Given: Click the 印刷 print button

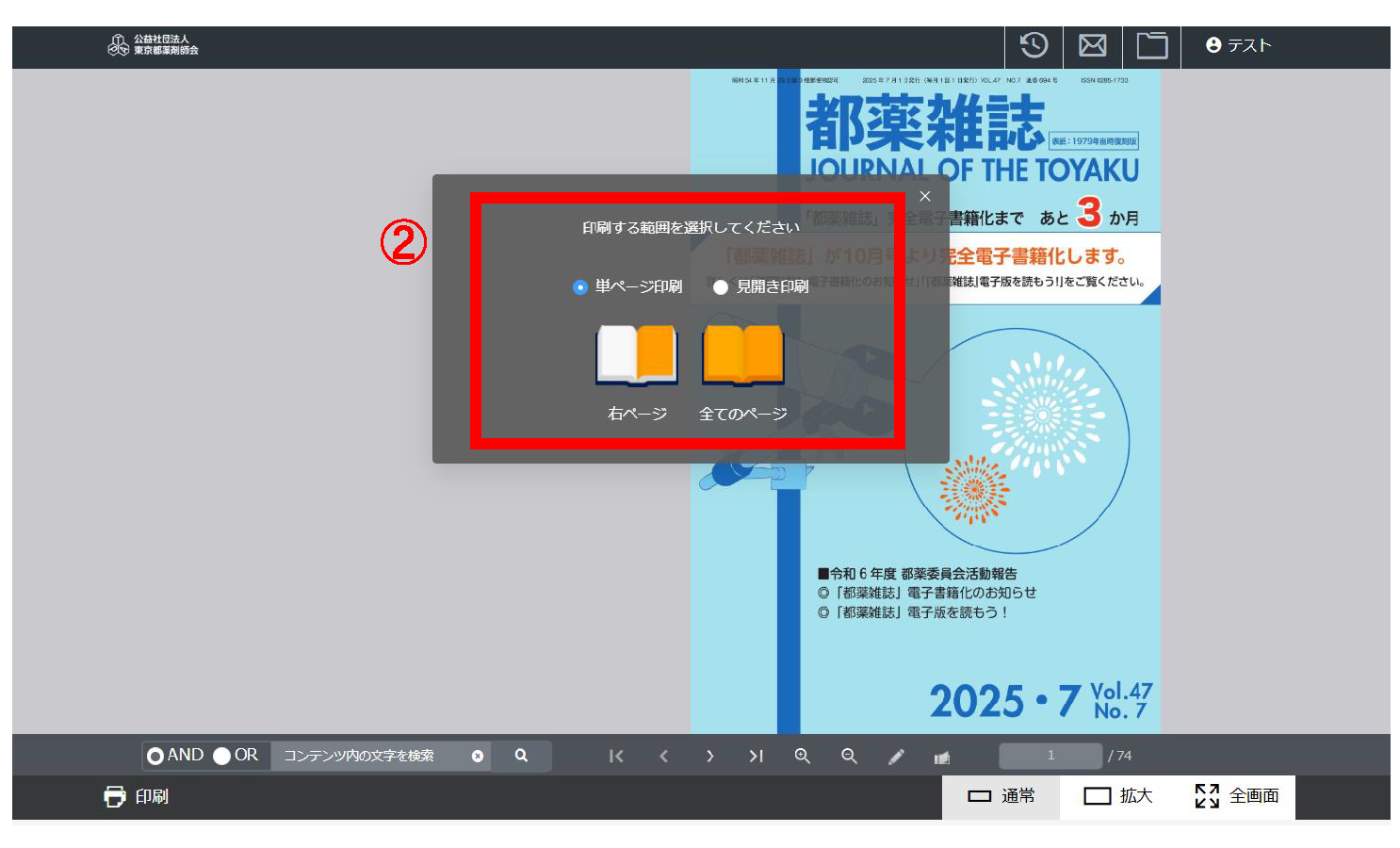Looking at the screenshot, I should [136, 797].
